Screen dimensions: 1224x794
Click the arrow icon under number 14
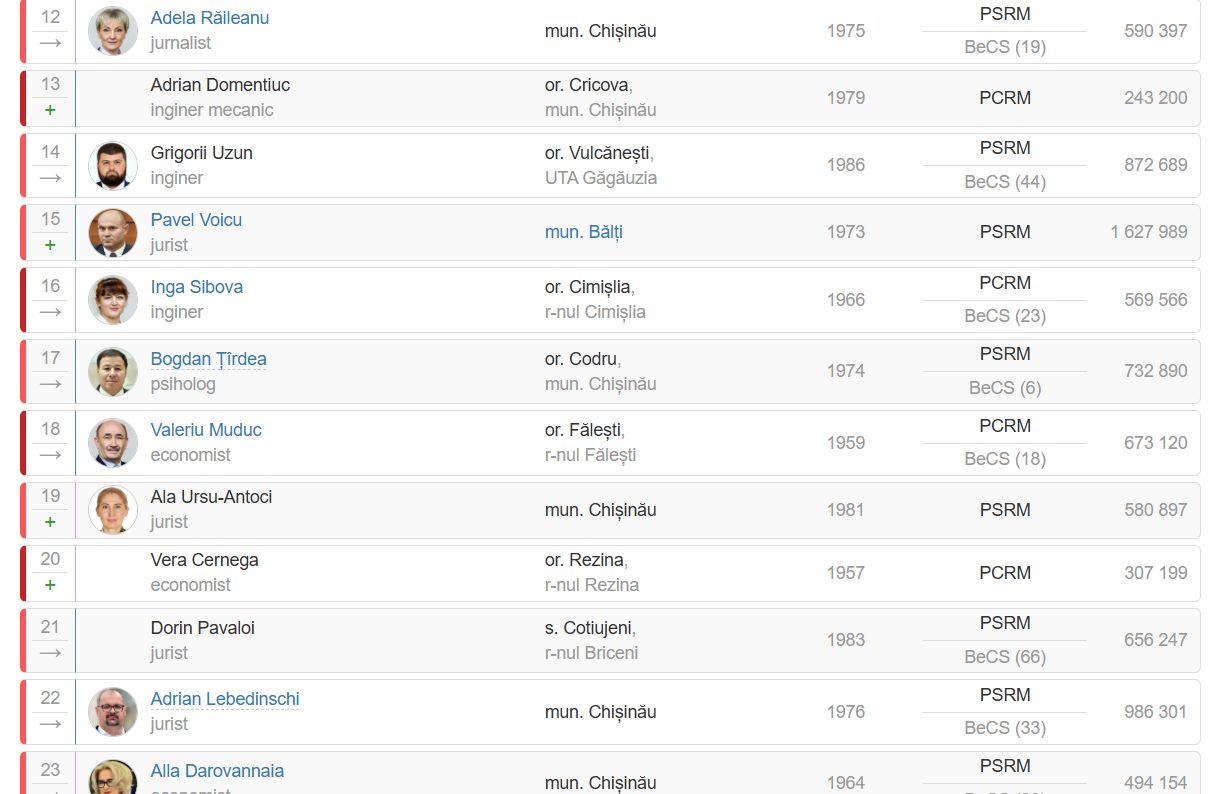(x=50, y=178)
